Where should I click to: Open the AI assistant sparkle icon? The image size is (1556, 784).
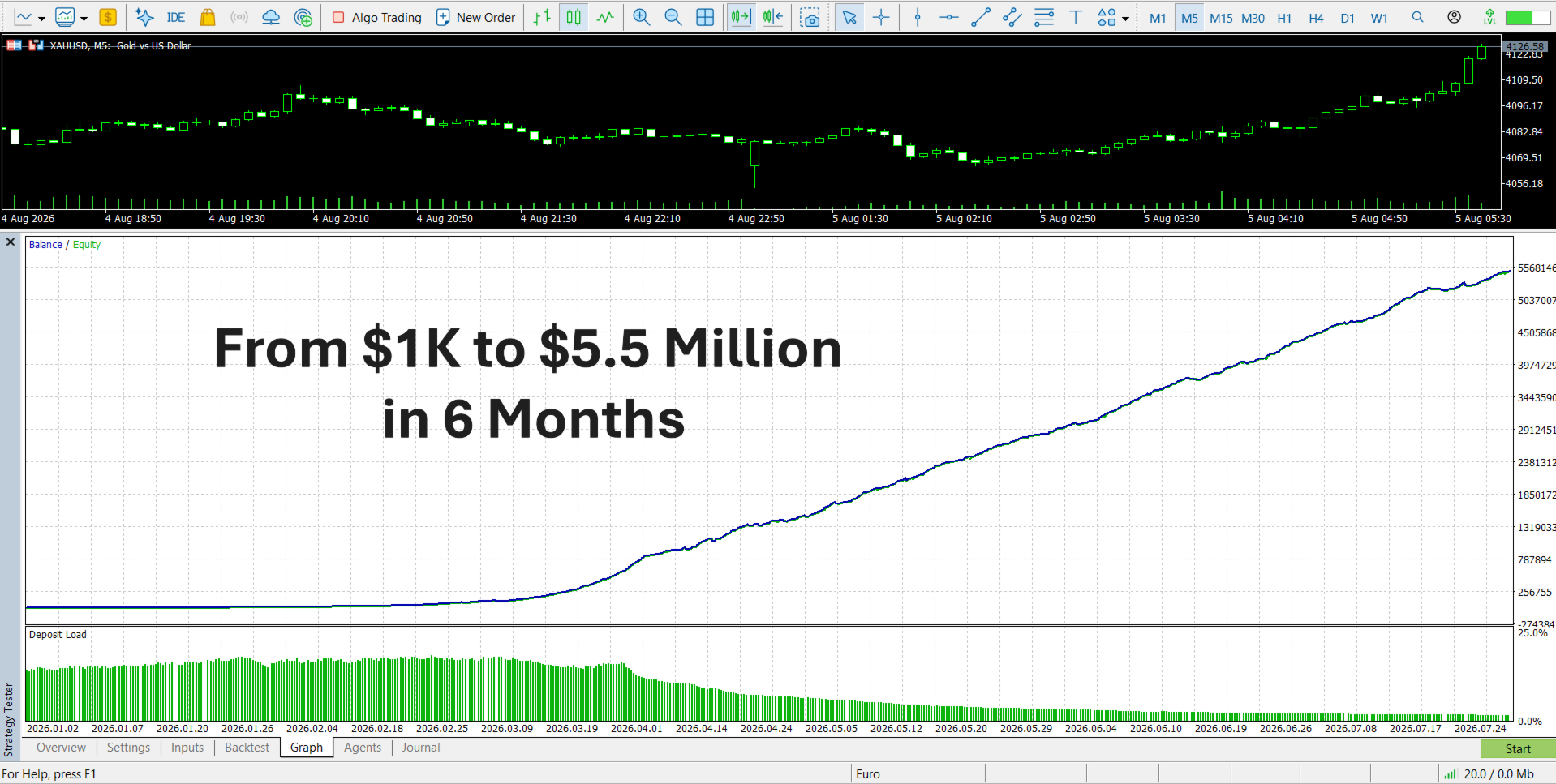click(x=144, y=17)
